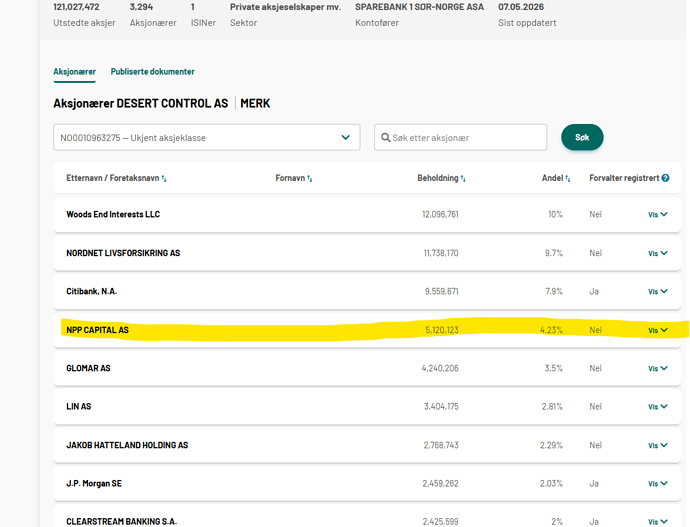Click the share percentage 7.9%
The width and height of the screenshot is (690, 527).
point(554,292)
